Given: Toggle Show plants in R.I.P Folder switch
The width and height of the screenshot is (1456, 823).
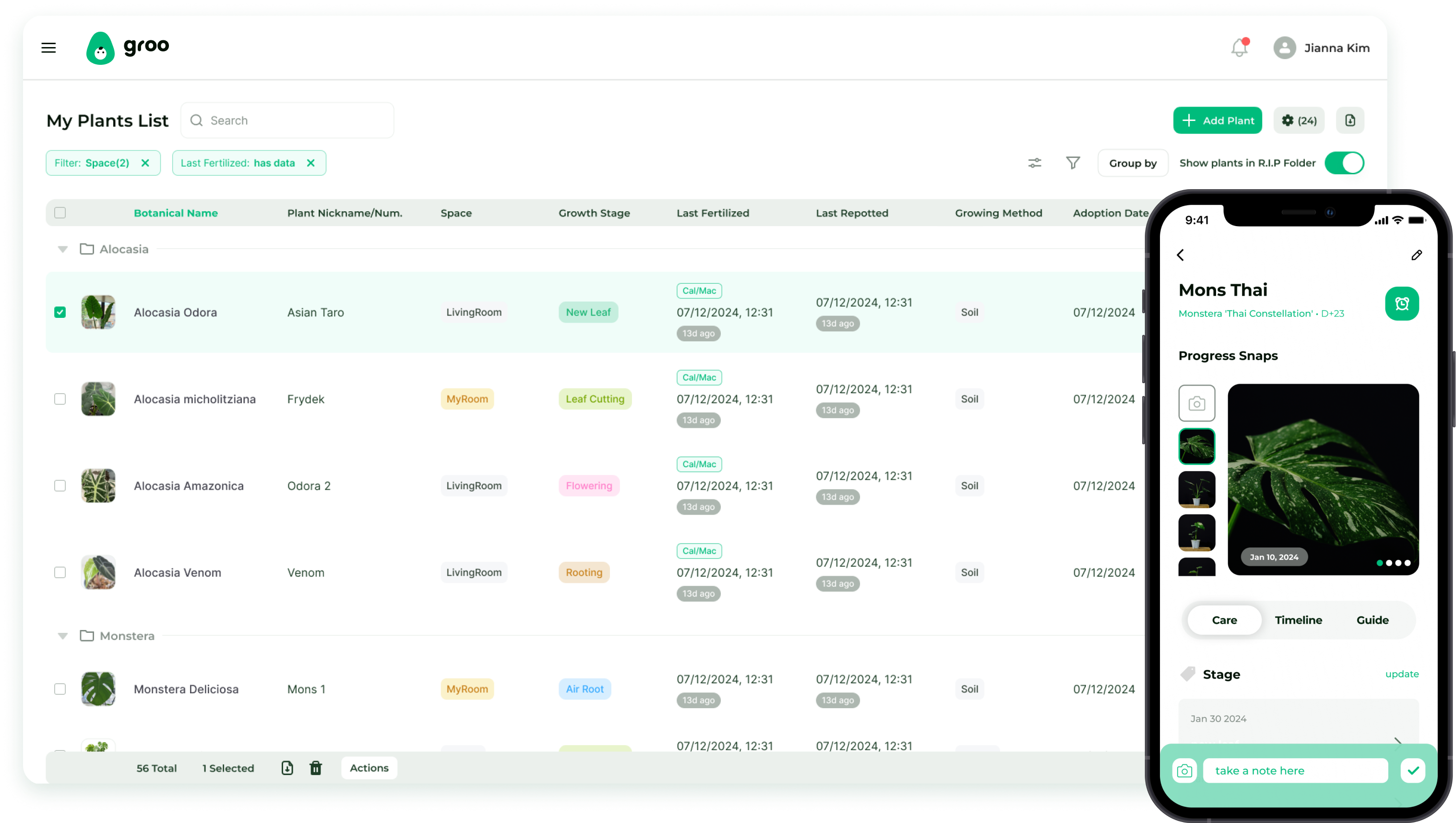Looking at the screenshot, I should 1344,163.
